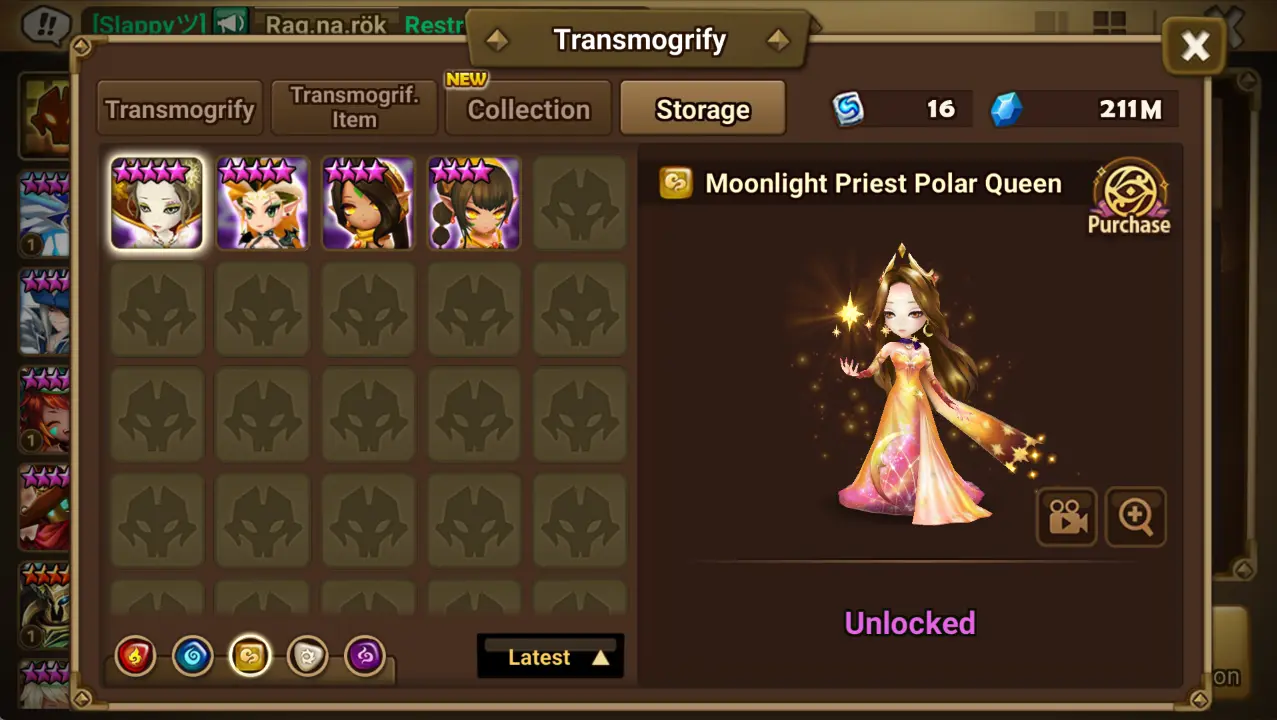Viewport: 1277px width, 720px height.
Task: Go to next menu via right title arrow
Action: pos(777,40)
